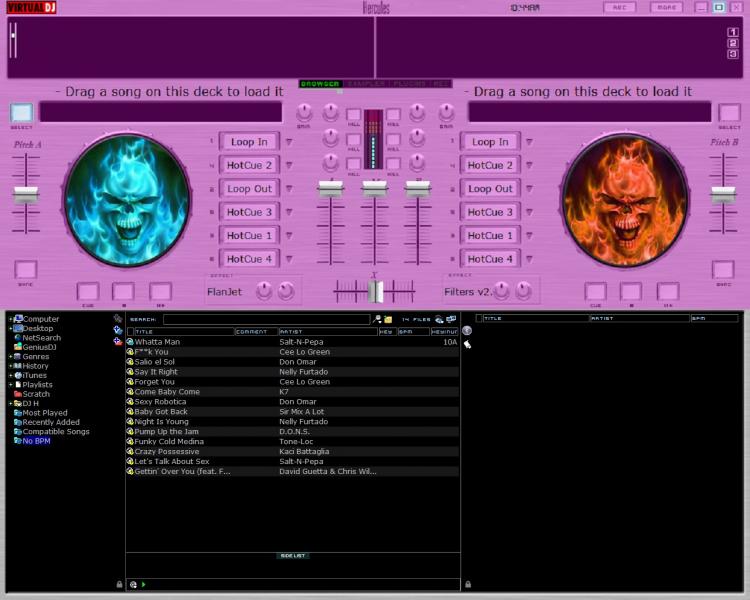This screenshot has height=600, width=750.
Task: Click the crossfader handle
Action: 375,291
